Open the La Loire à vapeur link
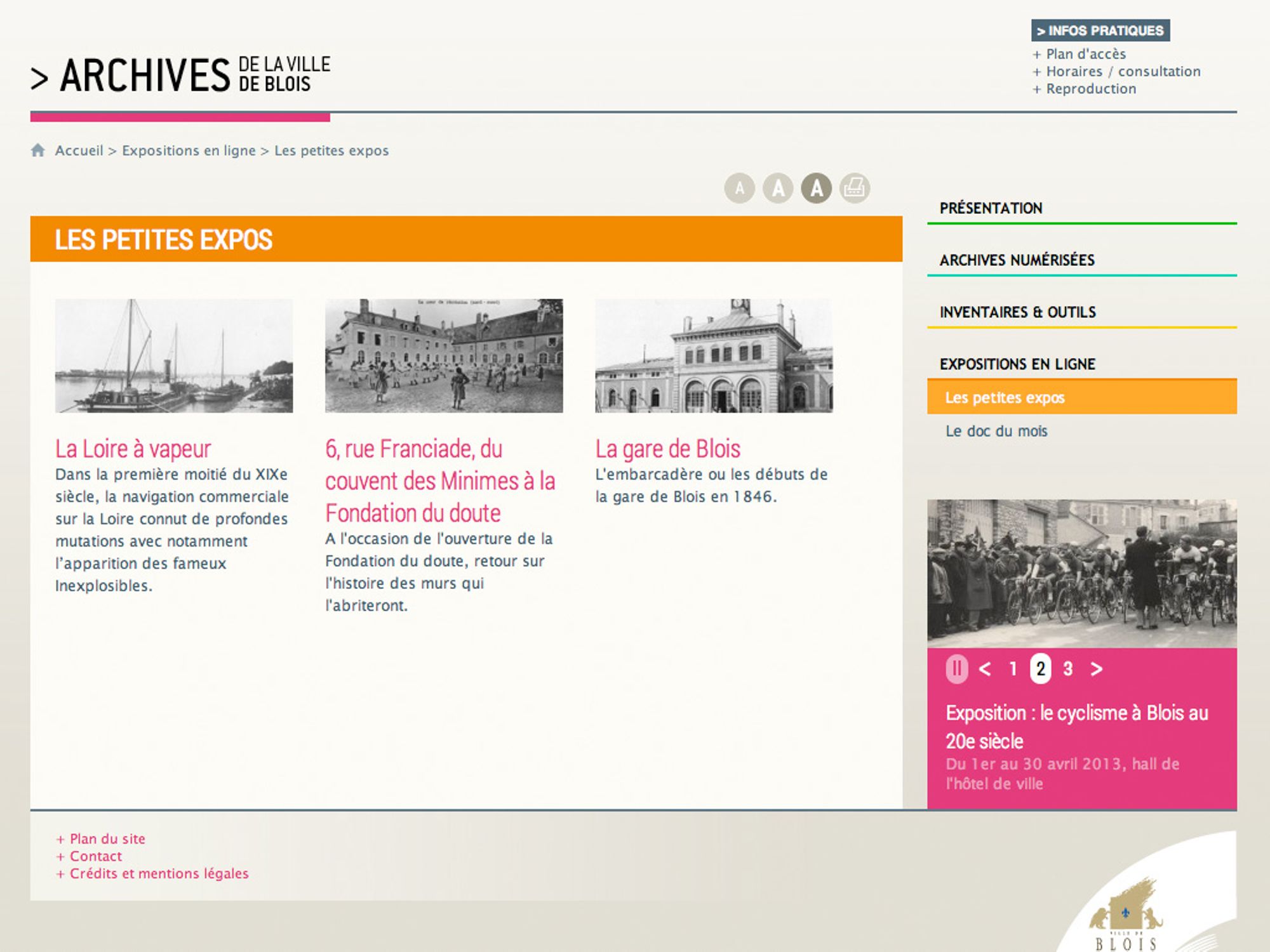The image size is (1270, 952). point(133,449)
